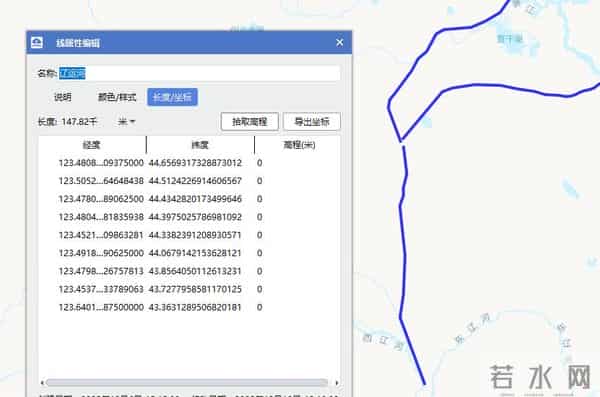This screenshot has height=397, width=600.
Task: Click the 拾取高程 button
Action: [x=249, y=122]
